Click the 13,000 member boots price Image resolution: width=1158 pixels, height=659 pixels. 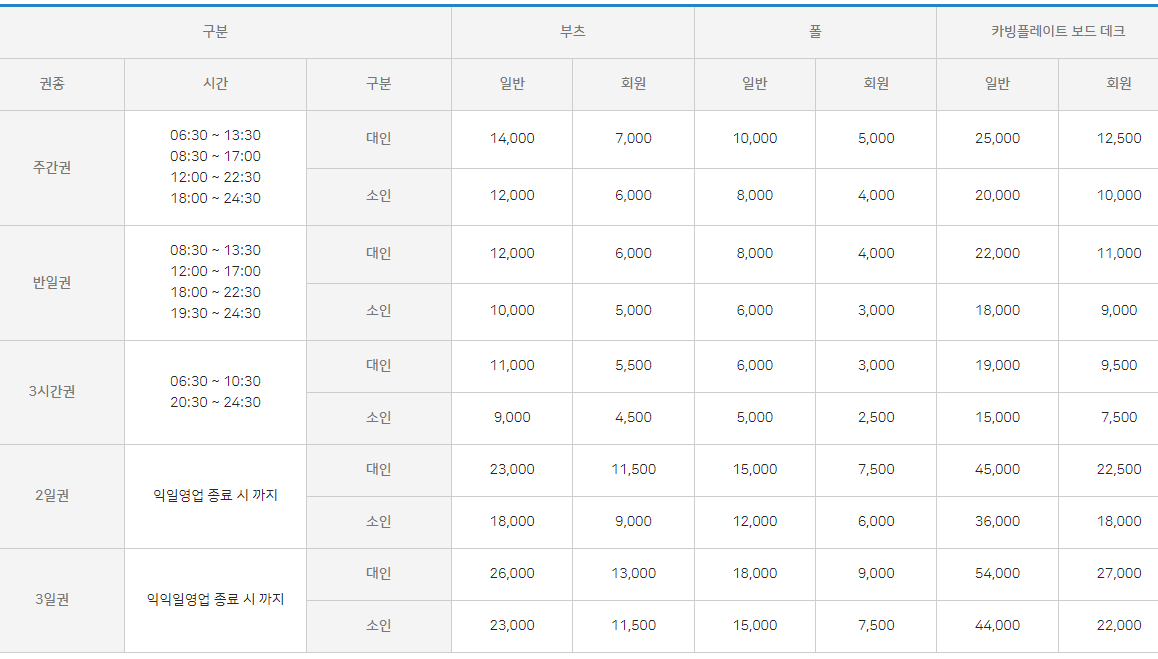(x=634, y=574)
